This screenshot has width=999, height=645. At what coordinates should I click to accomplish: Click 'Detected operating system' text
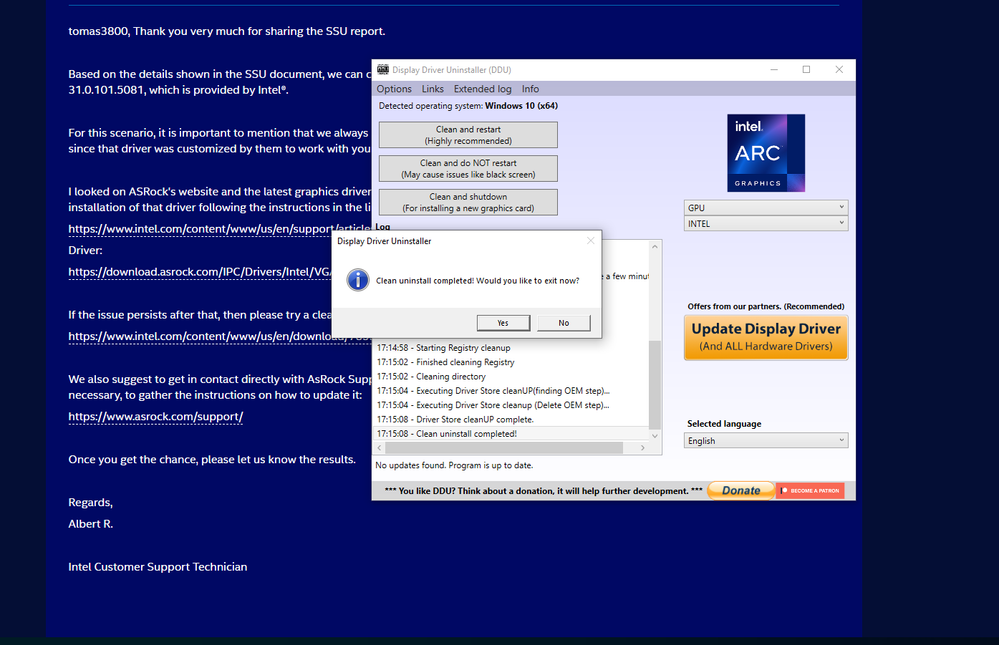(468, 106)
